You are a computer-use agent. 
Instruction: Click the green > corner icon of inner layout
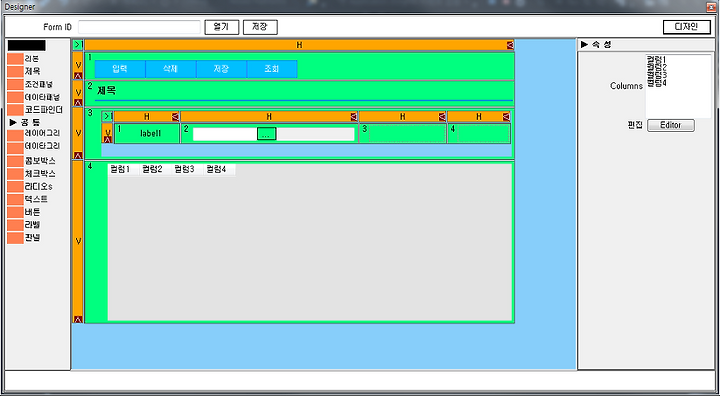(107, 117)
